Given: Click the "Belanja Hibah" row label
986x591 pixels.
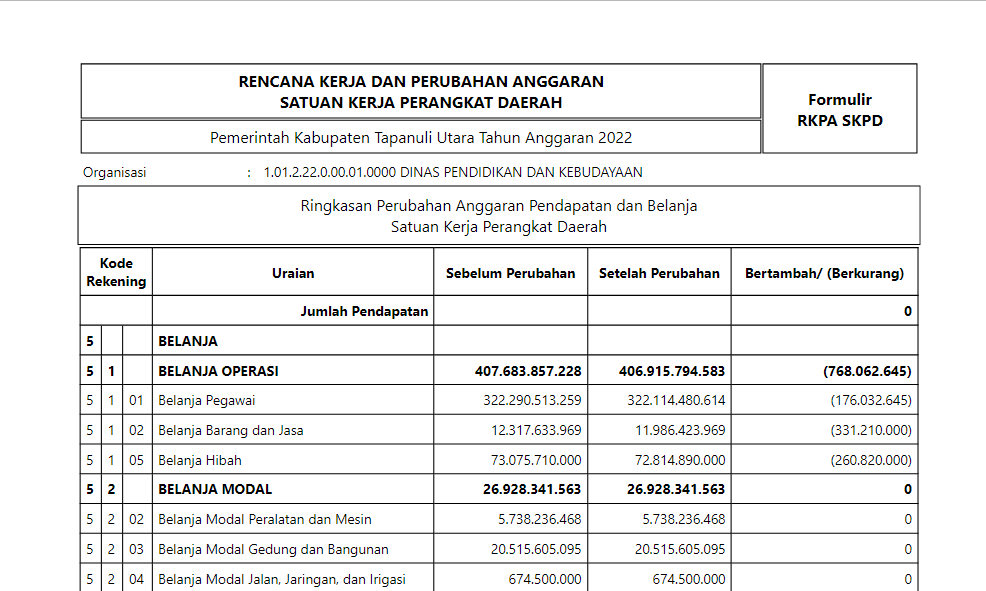Looking at the screenshot, I should [200, 460].
